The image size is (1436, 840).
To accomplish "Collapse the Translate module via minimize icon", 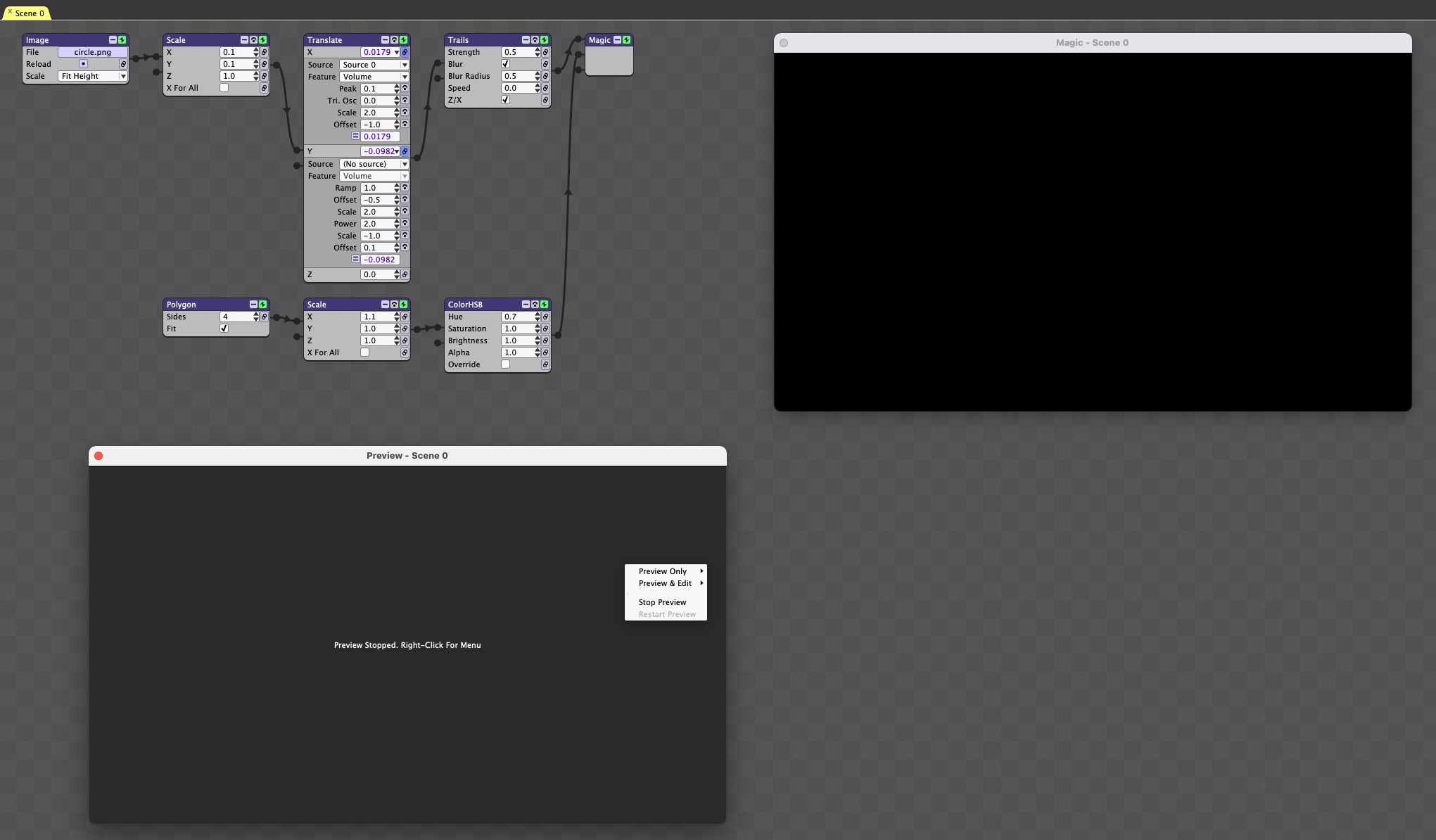I will (385, 40).
